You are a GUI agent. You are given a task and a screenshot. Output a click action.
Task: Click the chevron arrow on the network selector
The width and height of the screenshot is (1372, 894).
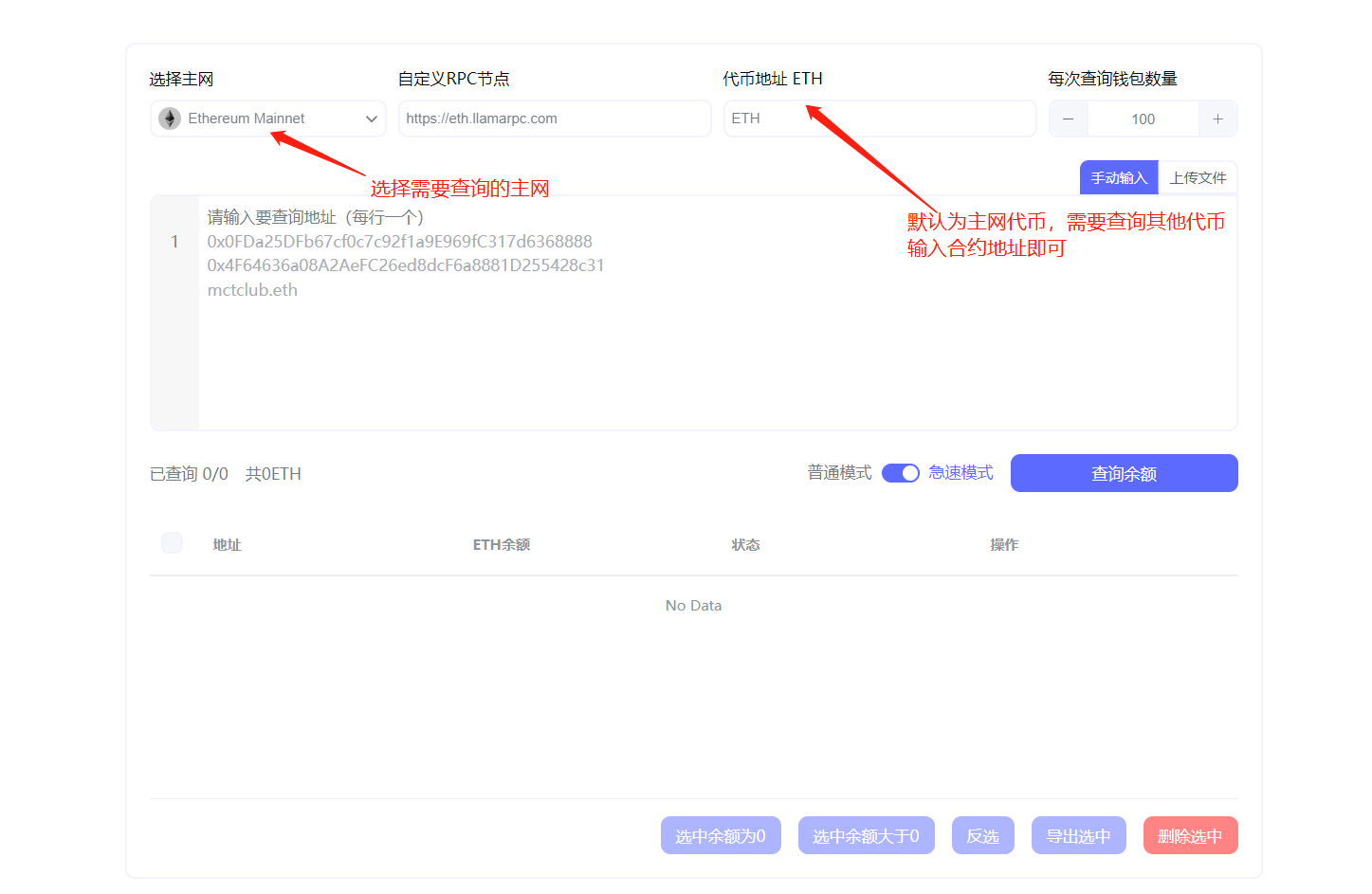(x=371, y=118)
